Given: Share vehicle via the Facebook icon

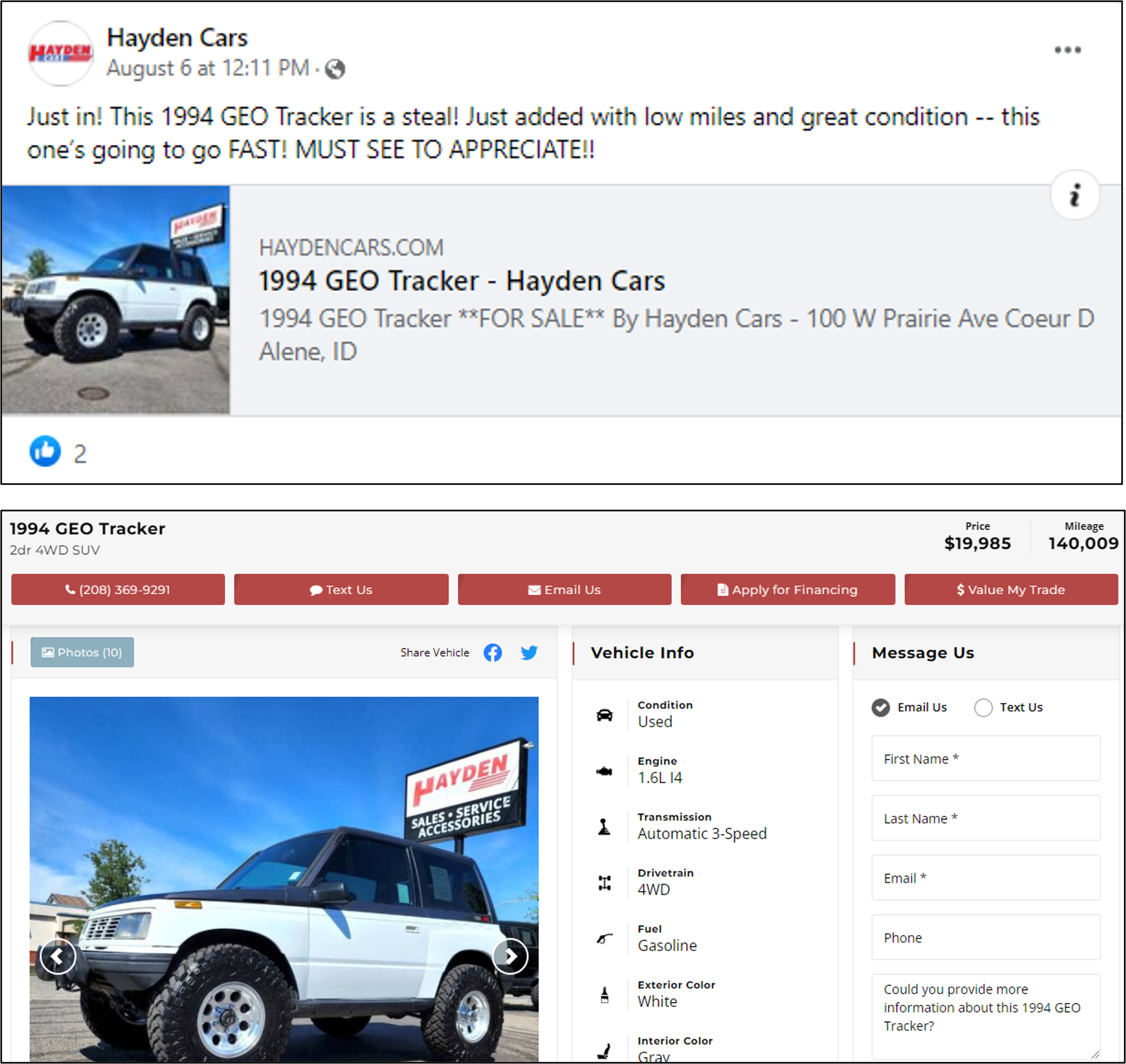Looking at the screenshot, I should [492, 652].
